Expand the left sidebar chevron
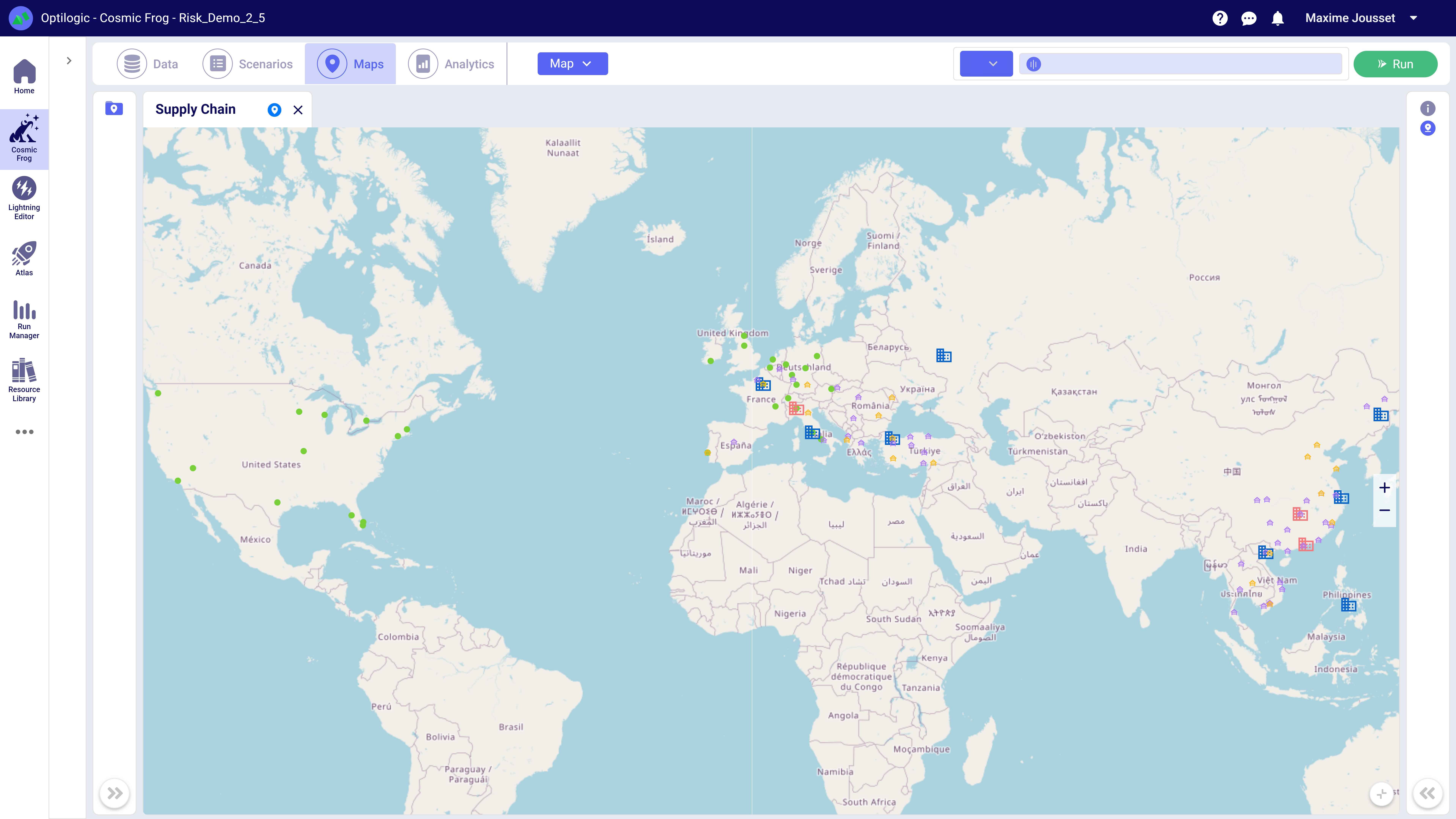This screenshot has height=819, width=1456. tap(69, 60)
